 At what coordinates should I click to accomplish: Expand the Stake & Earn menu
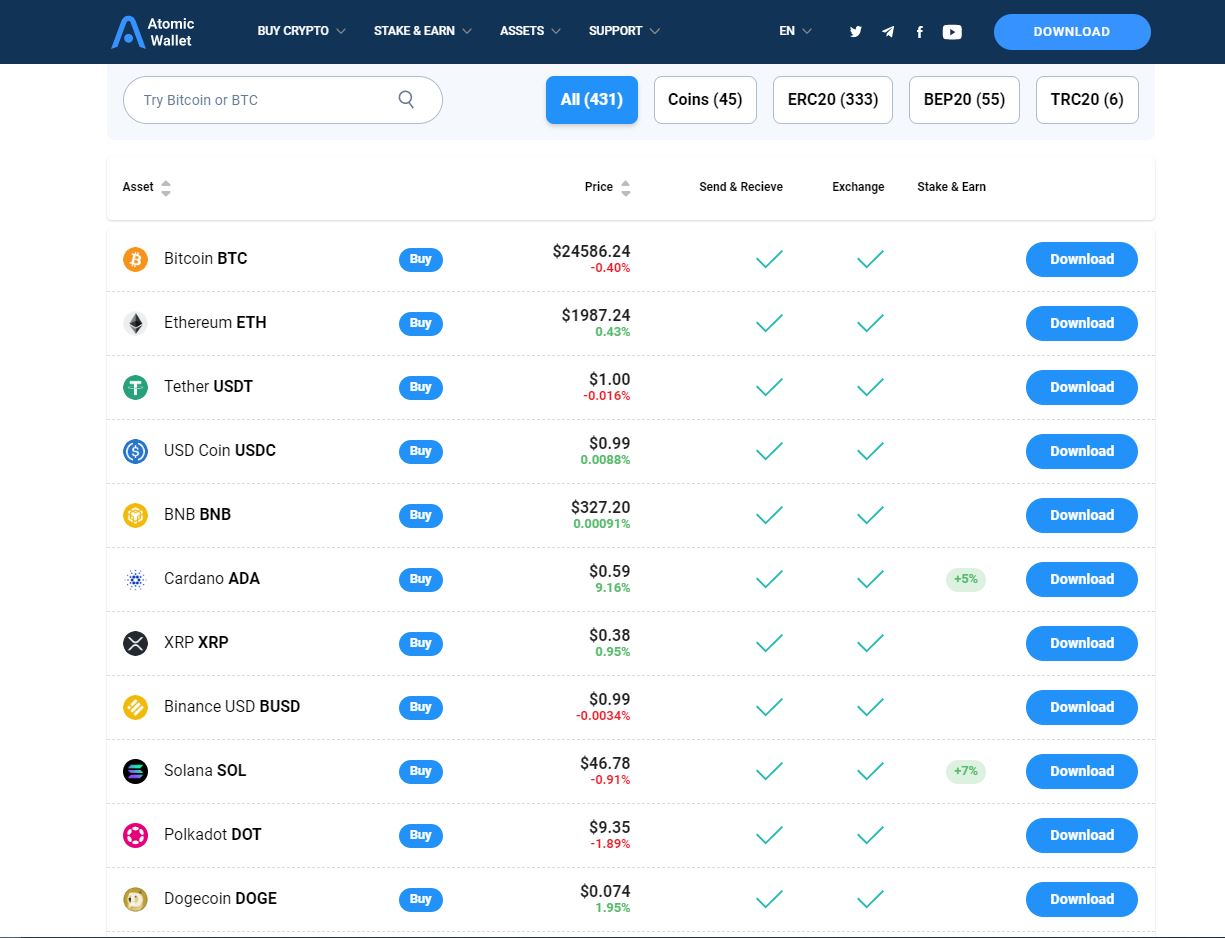(x=423, y=31)
